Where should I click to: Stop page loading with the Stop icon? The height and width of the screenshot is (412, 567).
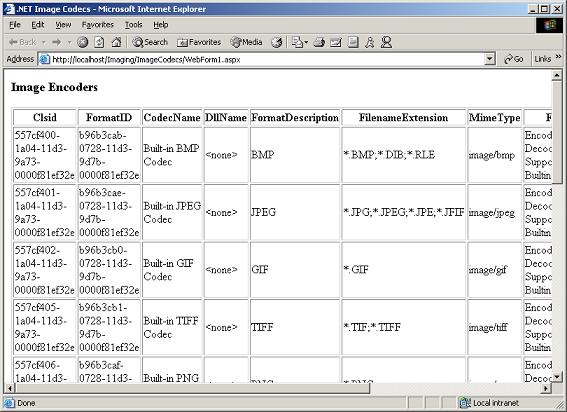tap(82, 42)
